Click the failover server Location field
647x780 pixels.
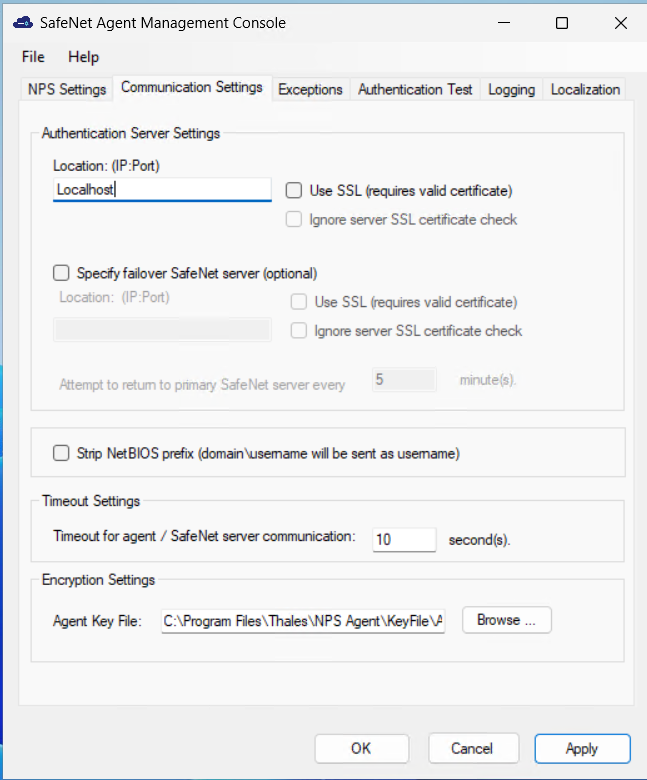162,329
